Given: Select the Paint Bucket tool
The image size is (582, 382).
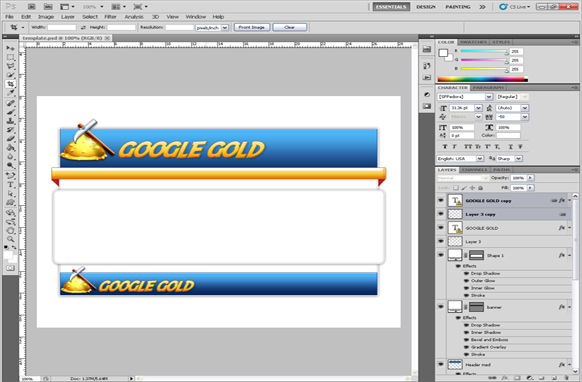Looking at the screenshot, I should coord(10,148).
